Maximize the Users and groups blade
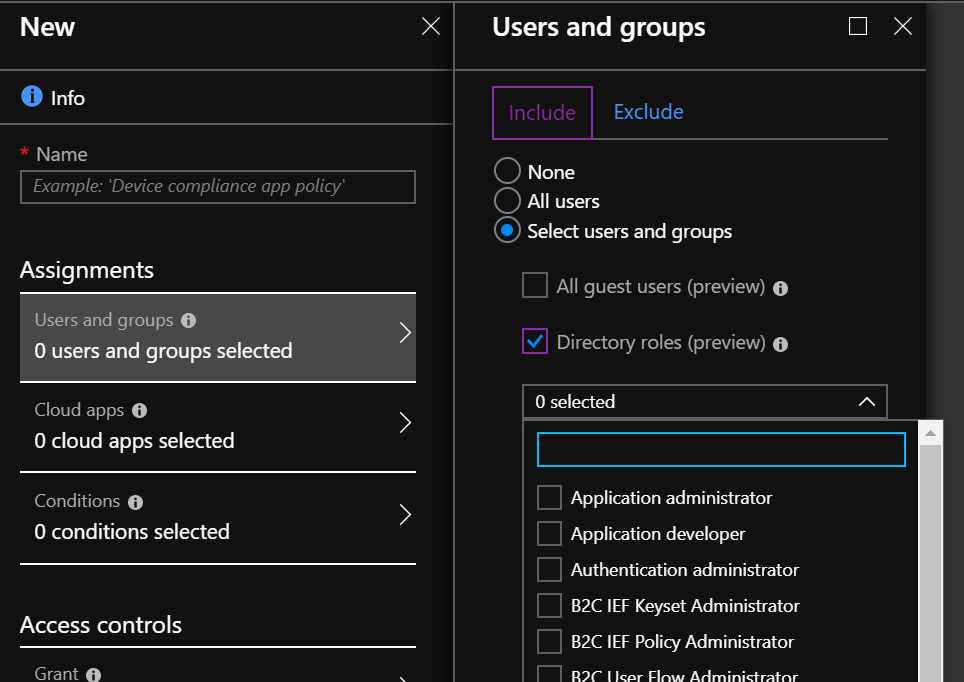This screenshot has width=964, height=682. click(x=857, y=27)
